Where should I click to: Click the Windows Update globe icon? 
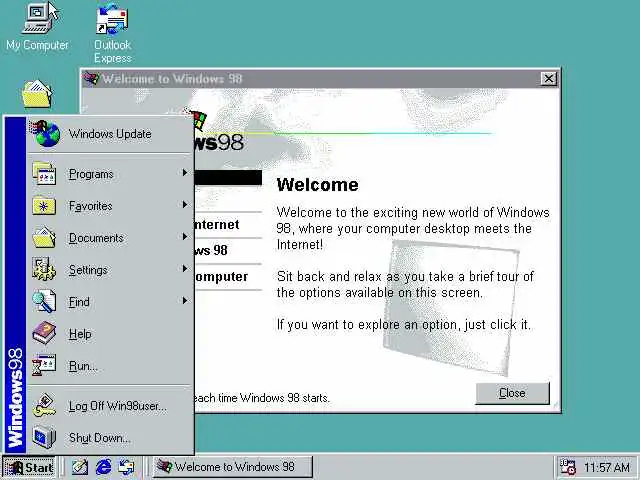[46, 133]
